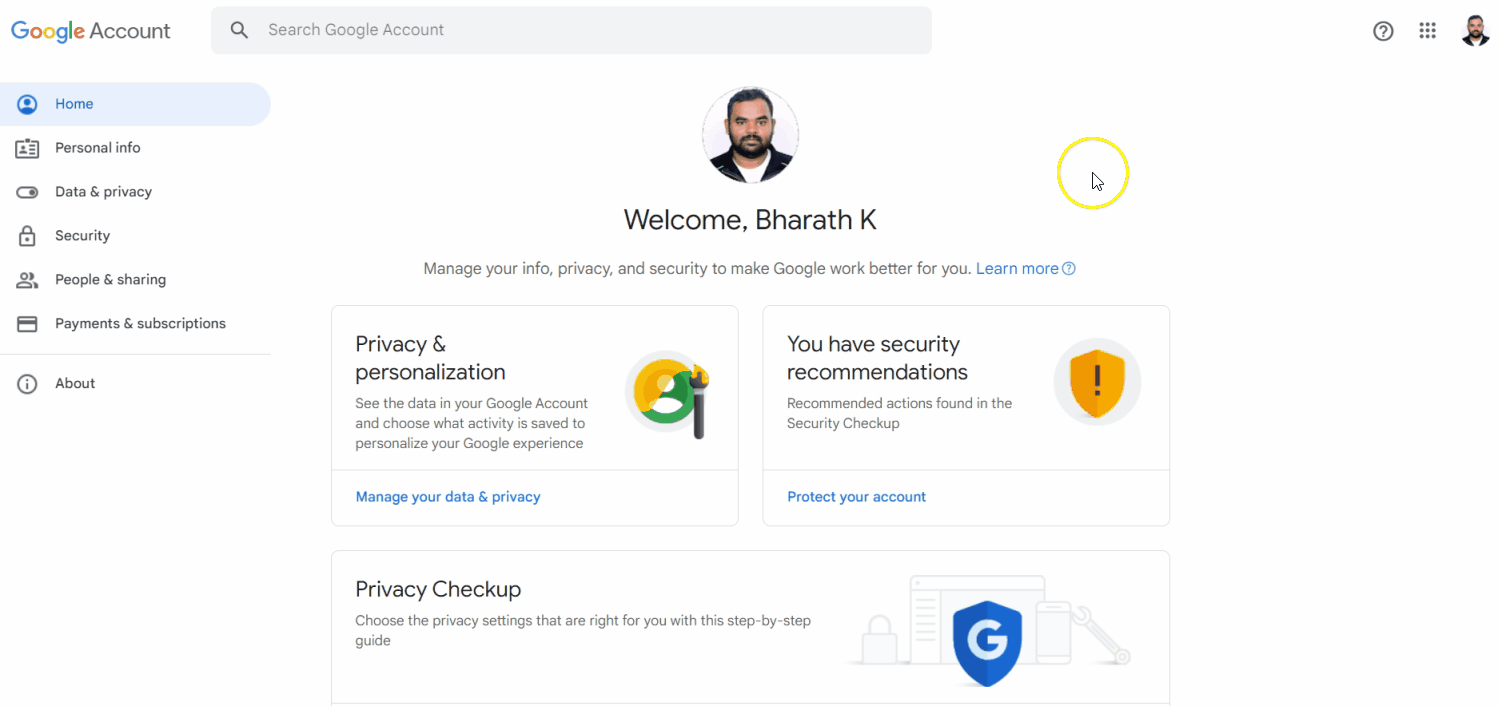Image resolution: width=1498 pixels, height=706 pixels.
Task: Click the help icon beside Learn more
Action: pos(1068,268)
